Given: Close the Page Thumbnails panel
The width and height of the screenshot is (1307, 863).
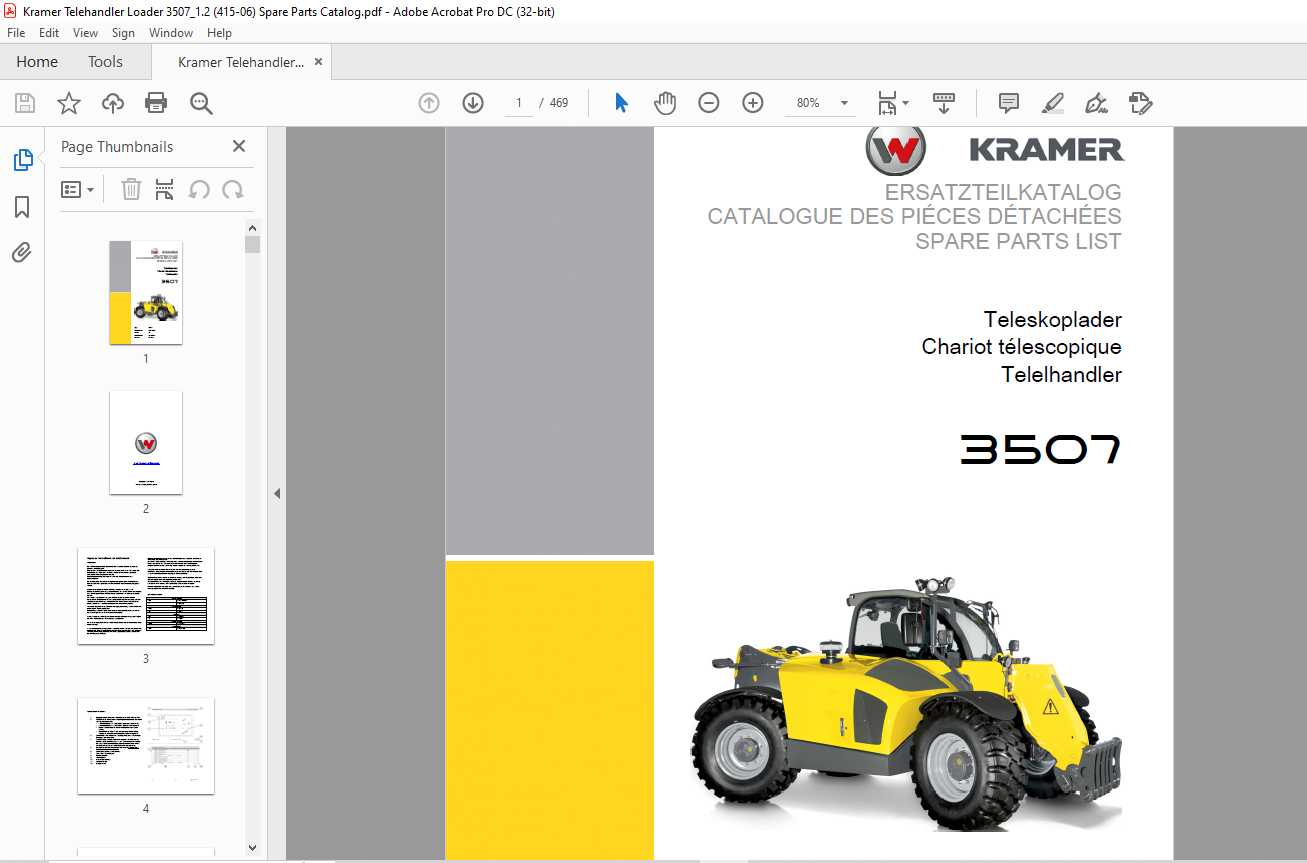Looking at the screenshot, I should [239, 146].
